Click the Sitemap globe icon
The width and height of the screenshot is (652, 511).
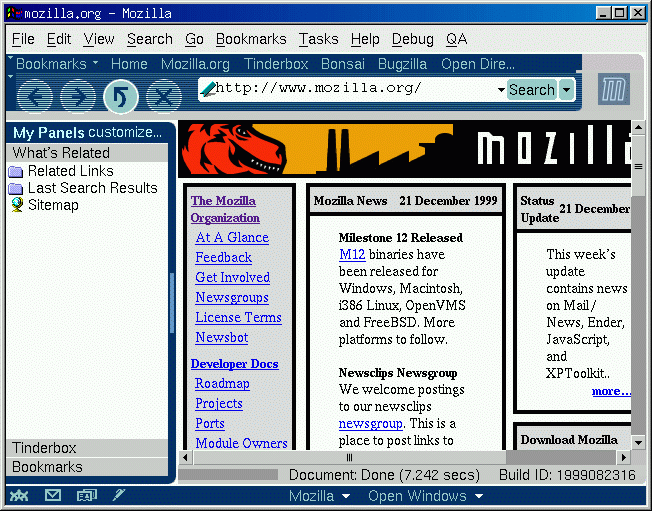click(x=17, y=205)
